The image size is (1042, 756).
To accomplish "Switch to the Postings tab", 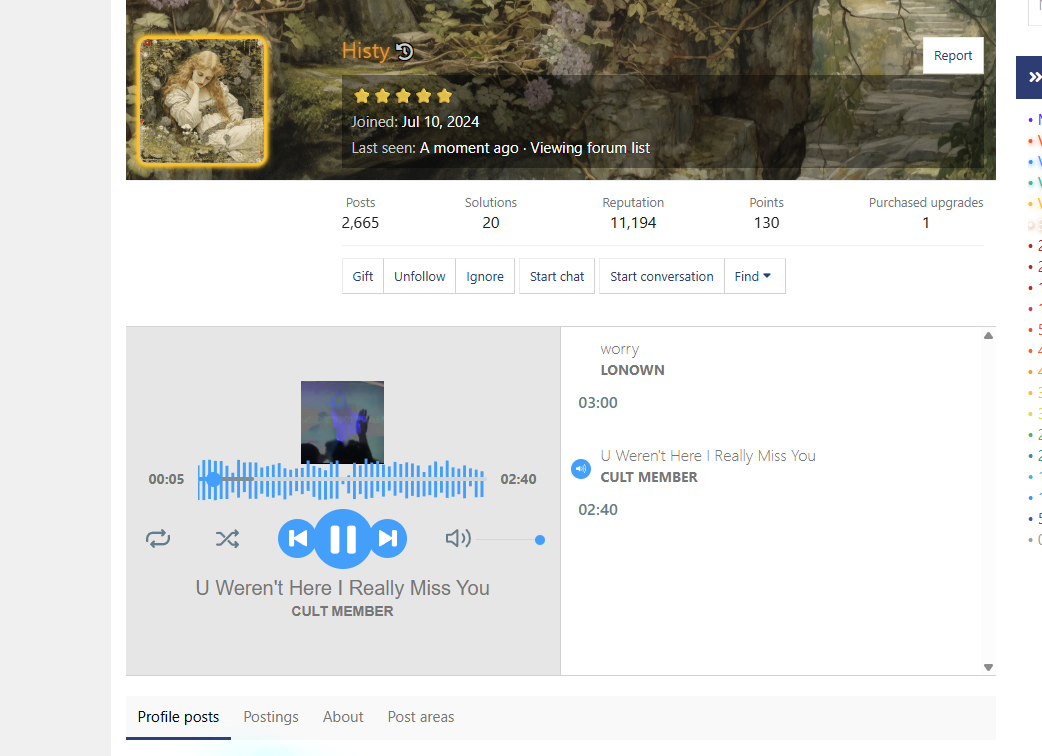I will pos(271,717).
